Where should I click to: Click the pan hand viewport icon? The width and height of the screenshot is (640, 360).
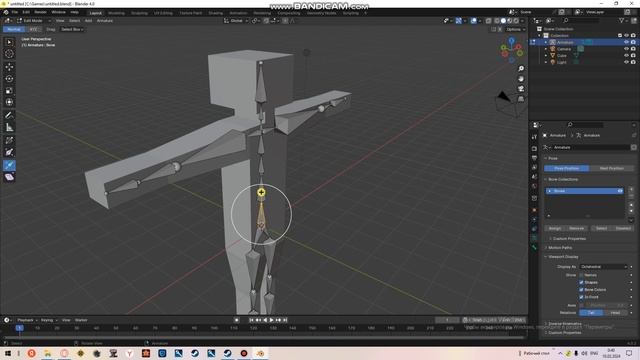tap(521, 79)
